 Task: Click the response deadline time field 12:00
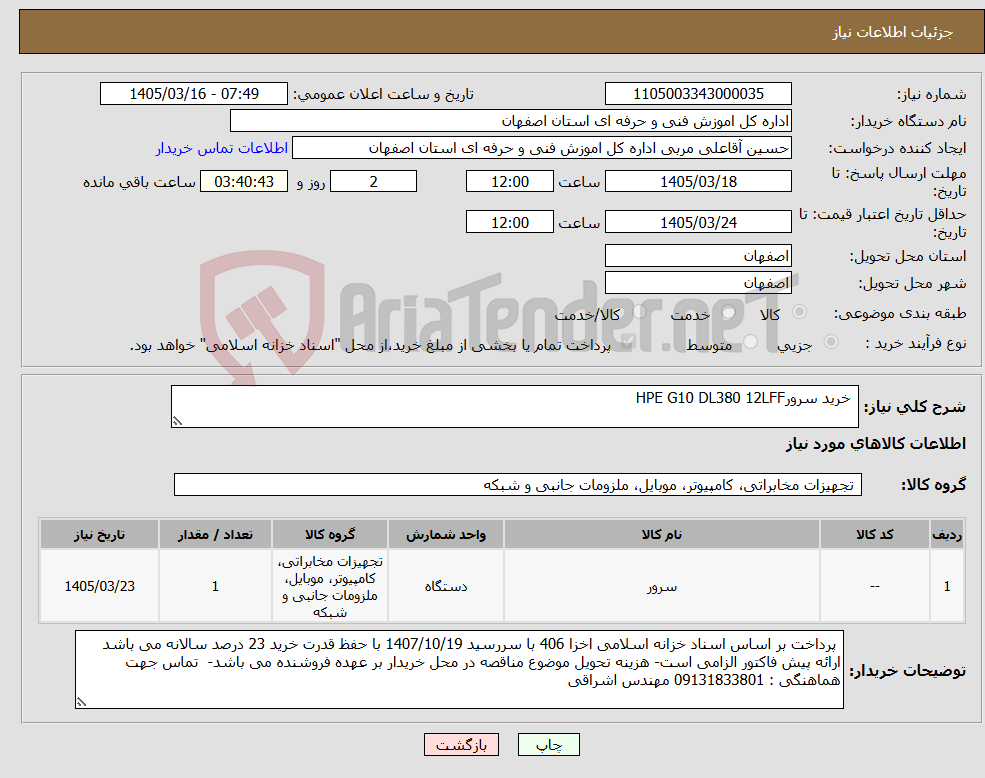point(509,182)
